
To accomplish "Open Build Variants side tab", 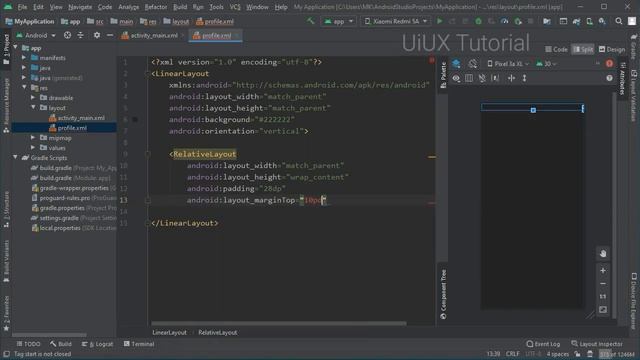I will coord(6,261).
